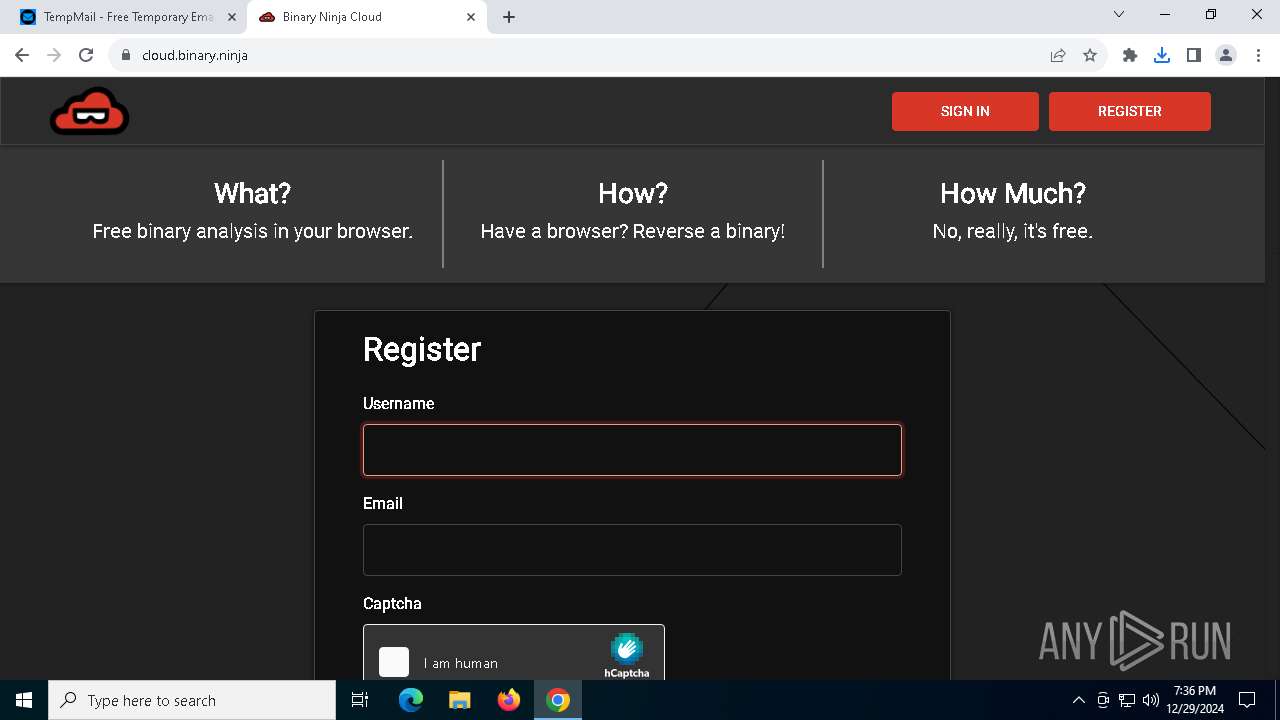Open Task View on taskbar
This screenshot has height=720, width=1280.
pyautogui.click(x=360, y=700)
